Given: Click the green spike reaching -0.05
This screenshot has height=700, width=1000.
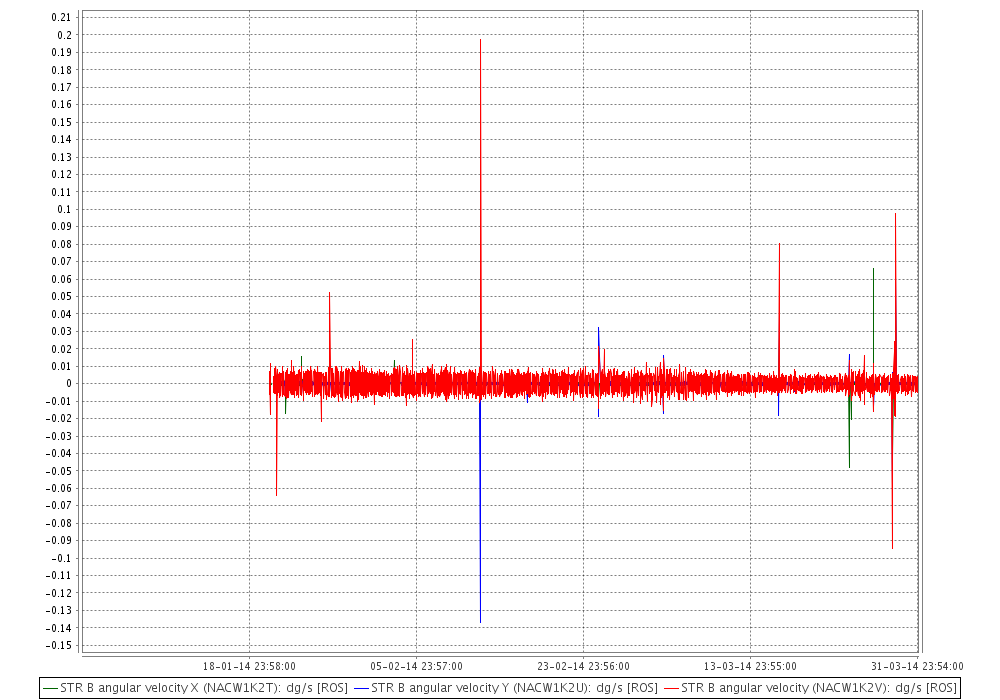Looking at the screenshot, I should pos(849,466).
